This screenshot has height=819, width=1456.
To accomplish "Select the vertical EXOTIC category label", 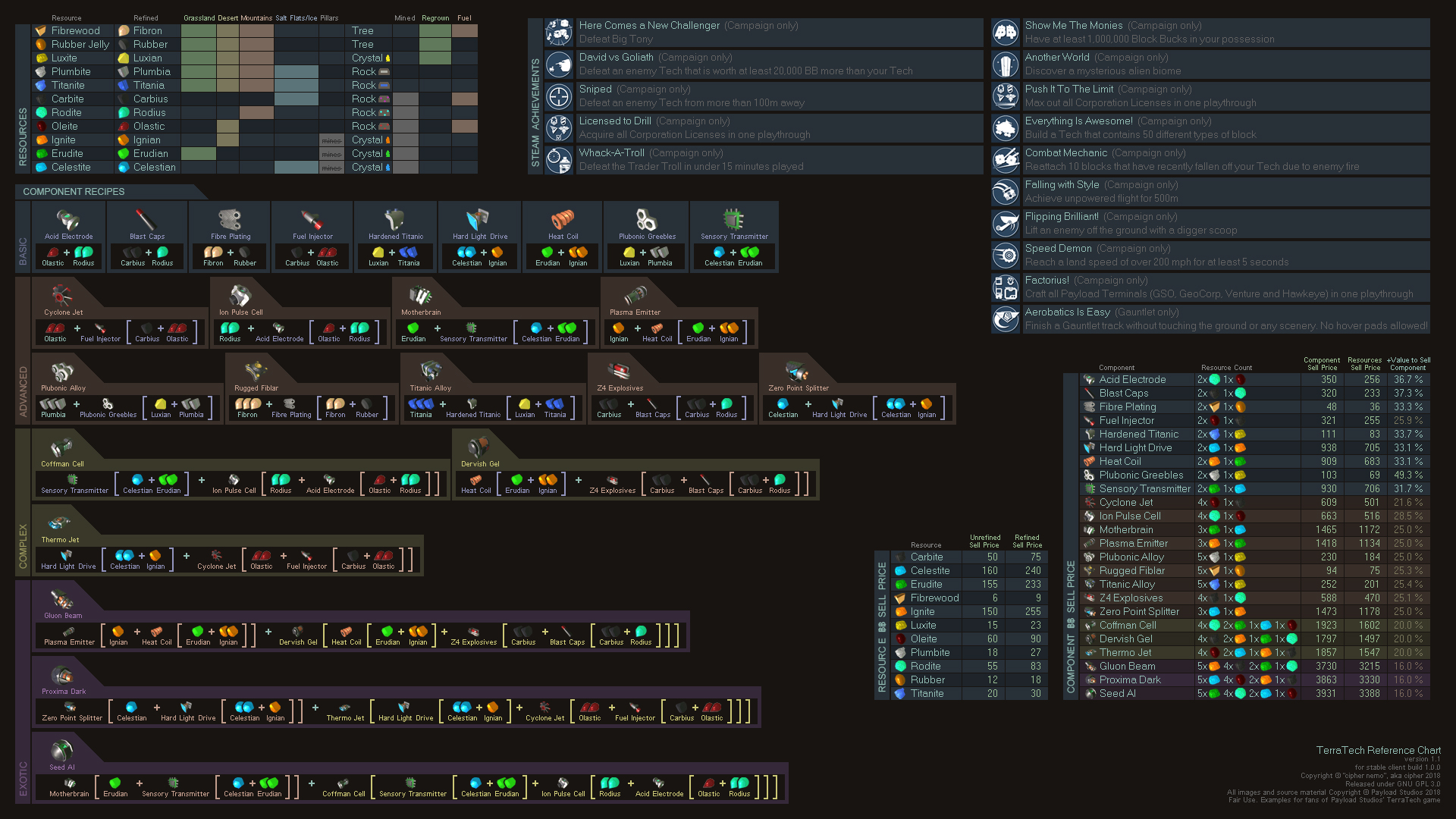I will tap(23, 778).
